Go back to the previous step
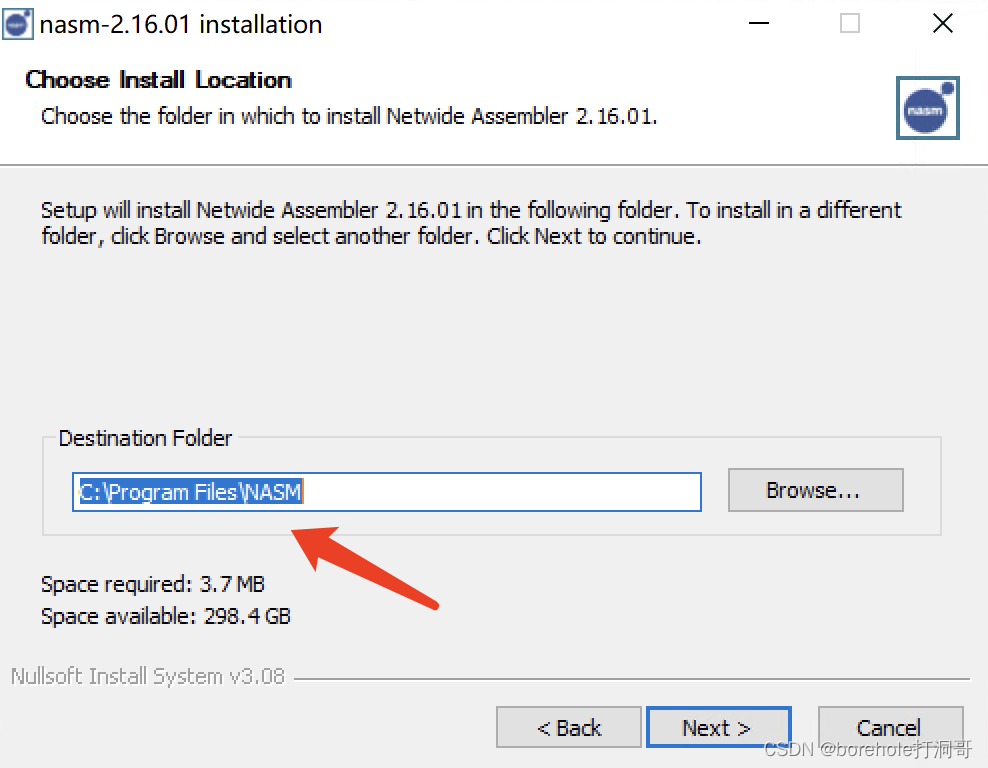The height and width of the screenshot is (768, 988). pyautogui.click(x=568, y=727)
